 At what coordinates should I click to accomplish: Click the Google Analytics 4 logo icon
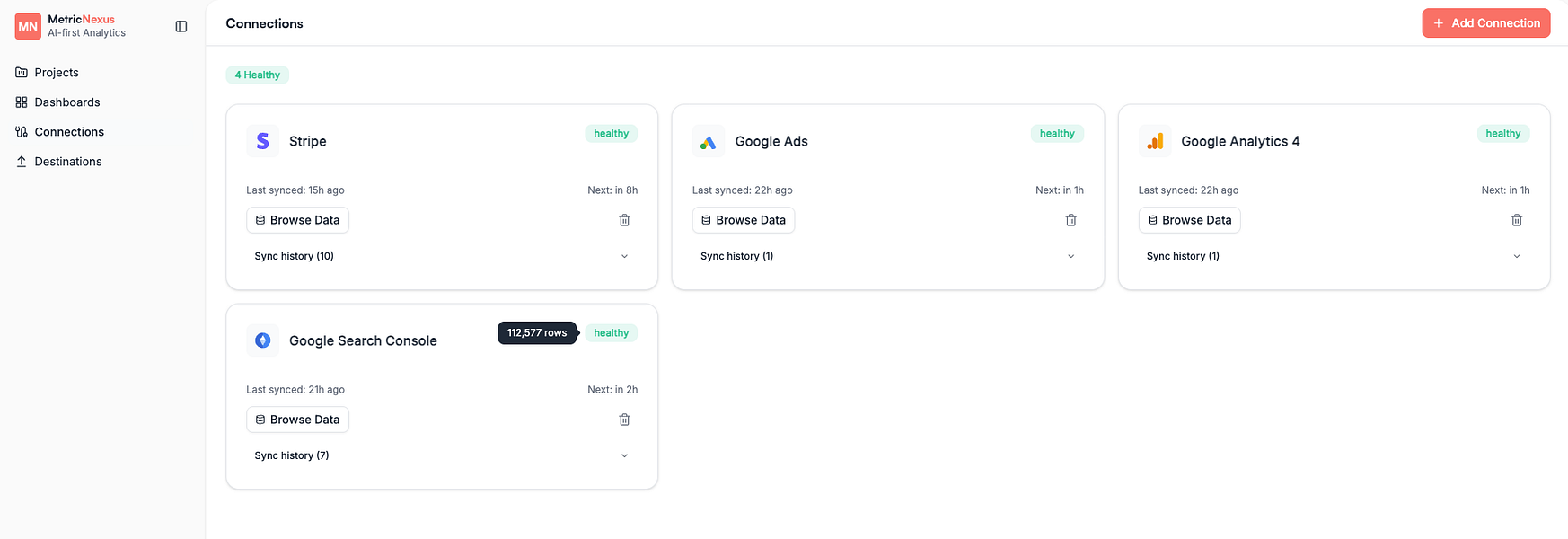click(1155, 141)
